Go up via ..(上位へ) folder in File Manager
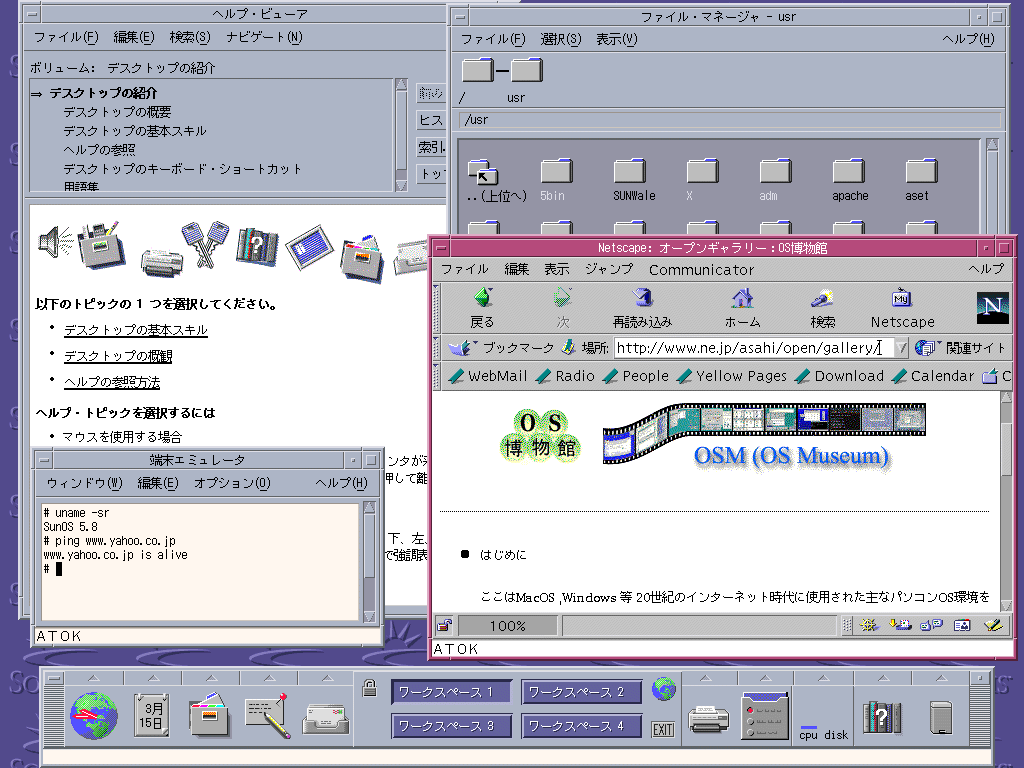This screenshot has width=1024, height=768. 497,180
